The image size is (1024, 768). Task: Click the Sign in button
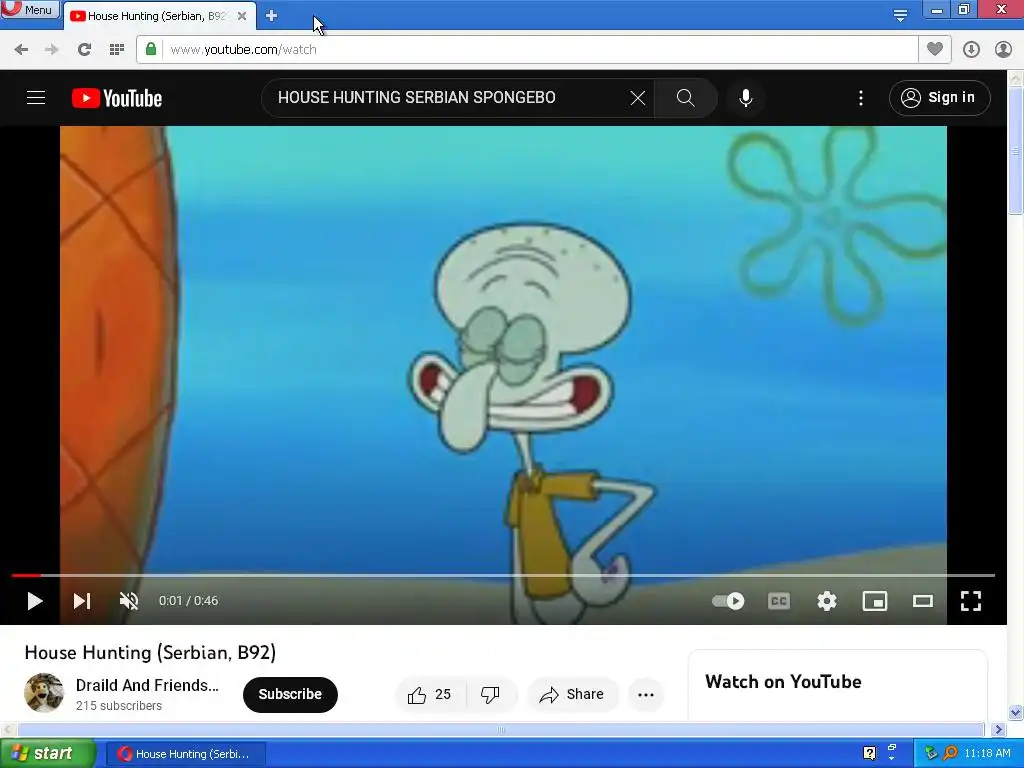click(x=939, y=98)
